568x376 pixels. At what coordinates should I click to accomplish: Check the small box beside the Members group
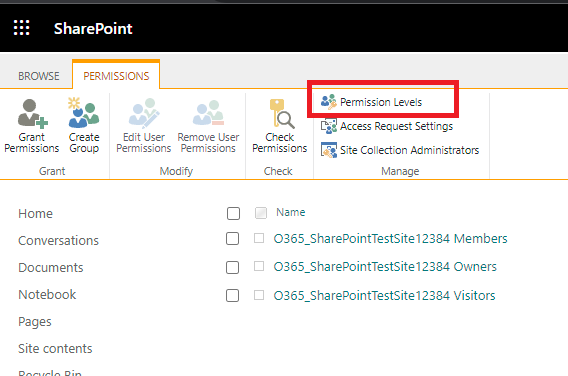[x=259, y=238]
